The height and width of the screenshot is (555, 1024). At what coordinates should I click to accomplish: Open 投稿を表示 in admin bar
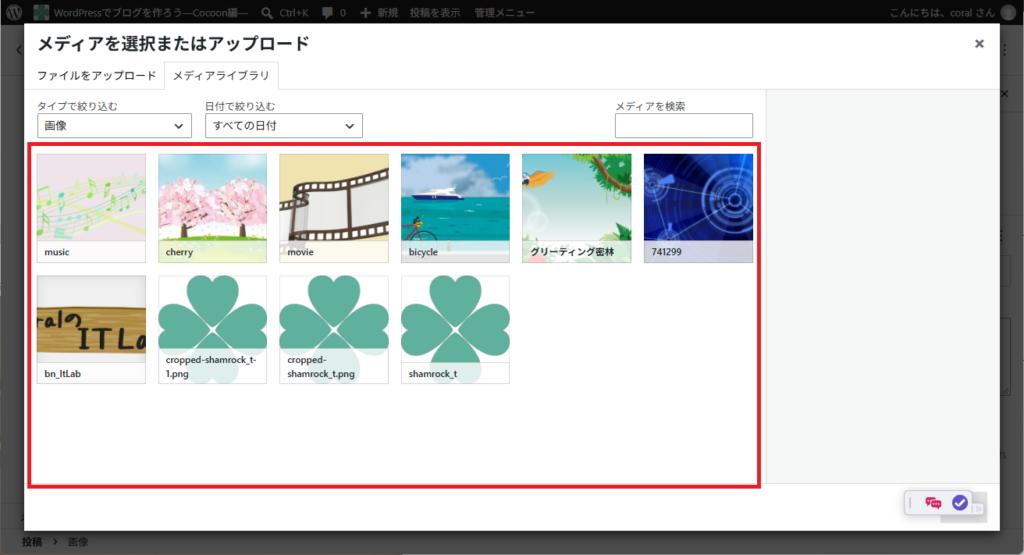435,12
